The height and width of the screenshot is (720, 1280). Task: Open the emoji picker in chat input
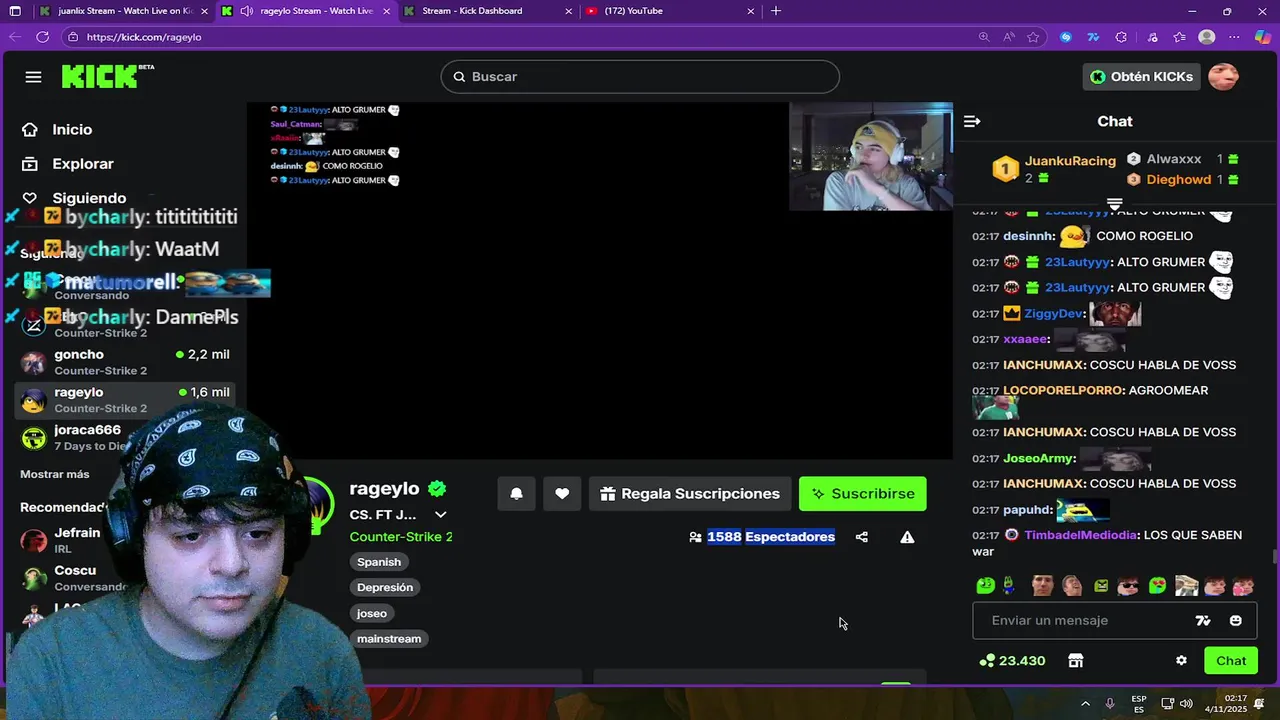pyautogui.click(x=1236, y=621)
